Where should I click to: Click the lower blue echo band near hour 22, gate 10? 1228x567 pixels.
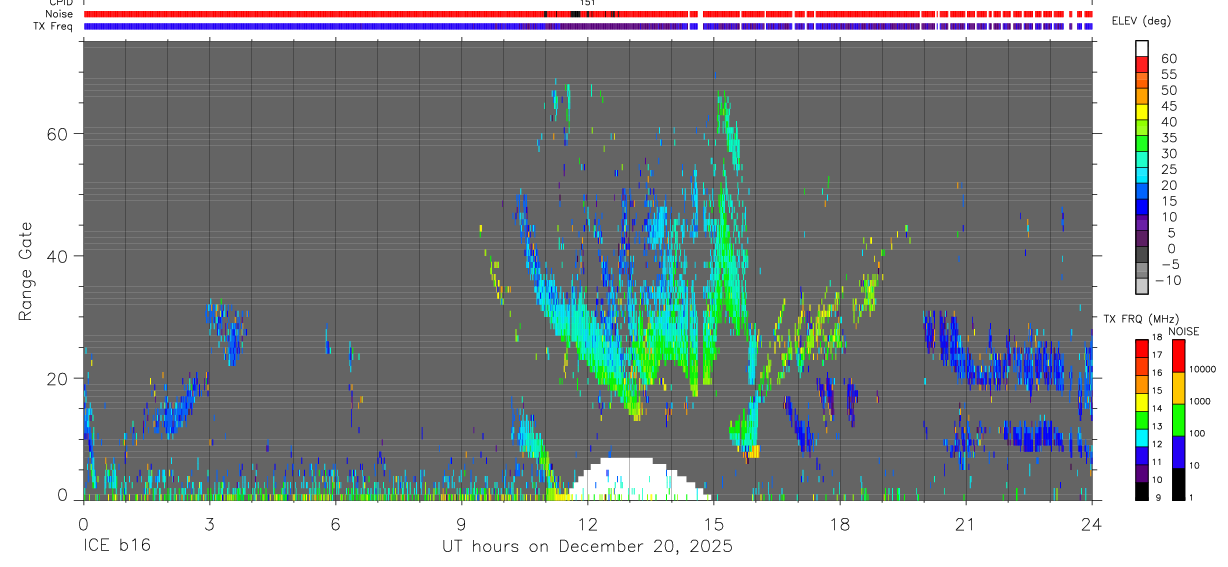[x=1035, y=436]
